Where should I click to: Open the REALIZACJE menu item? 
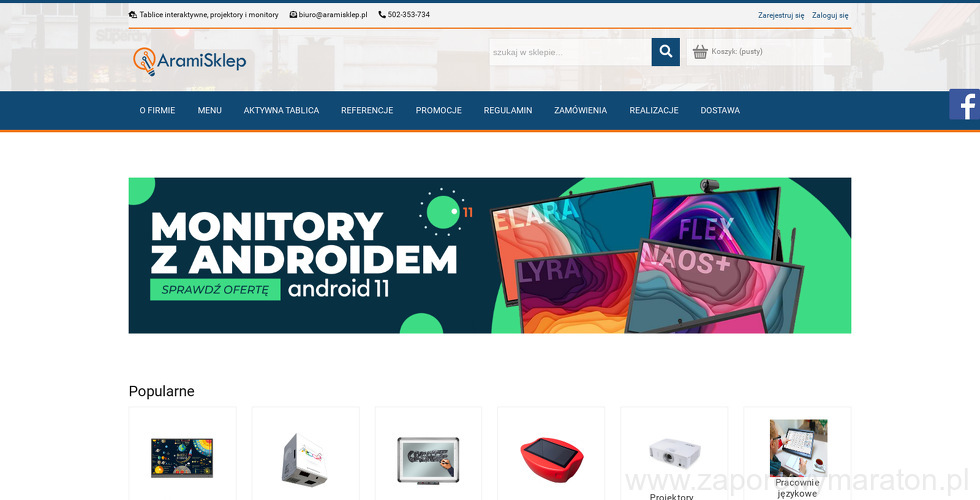click(x=654, y=111)
